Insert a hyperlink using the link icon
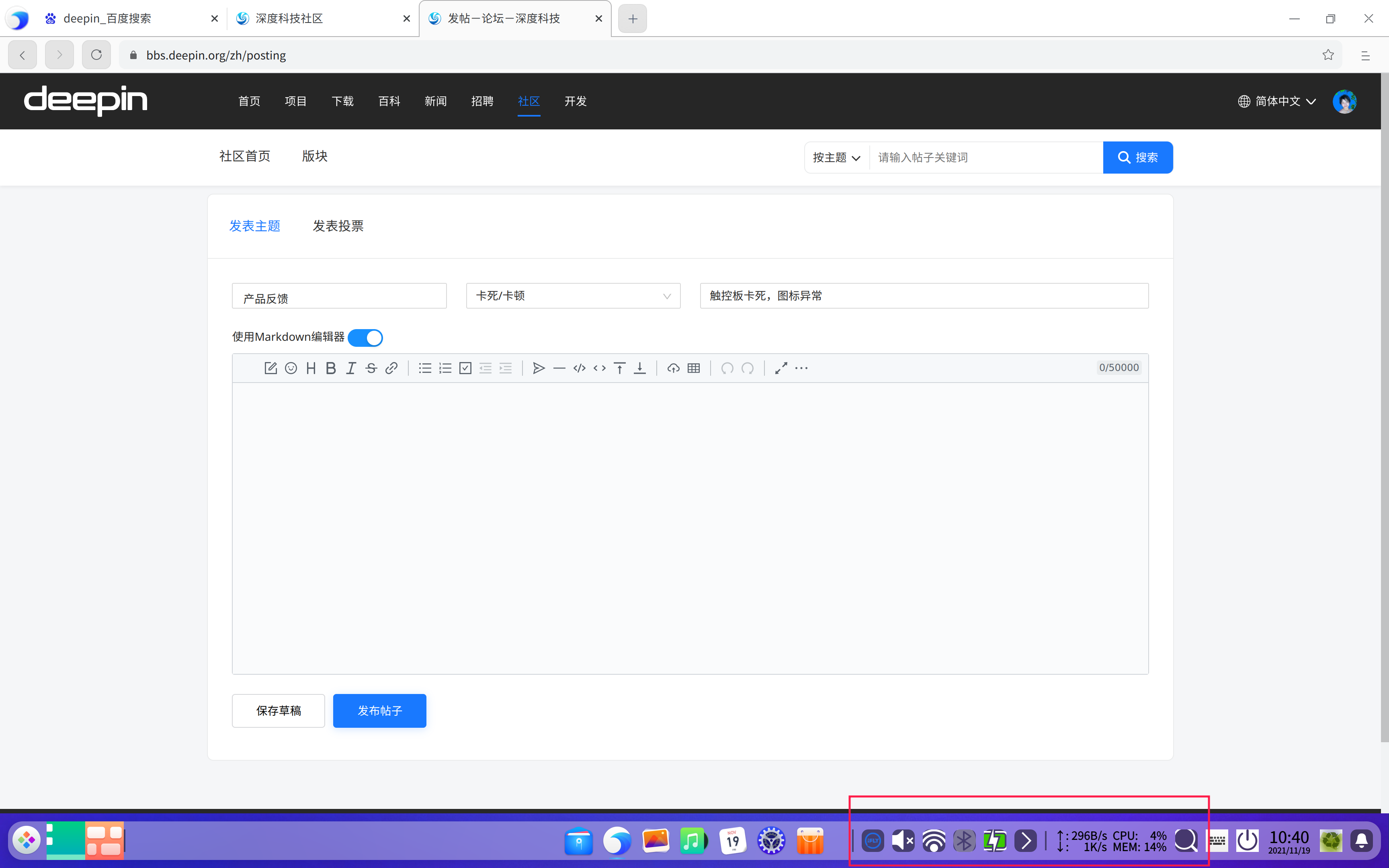The image size is (1389, 868). pyautogui.click(x=391, y=368)
